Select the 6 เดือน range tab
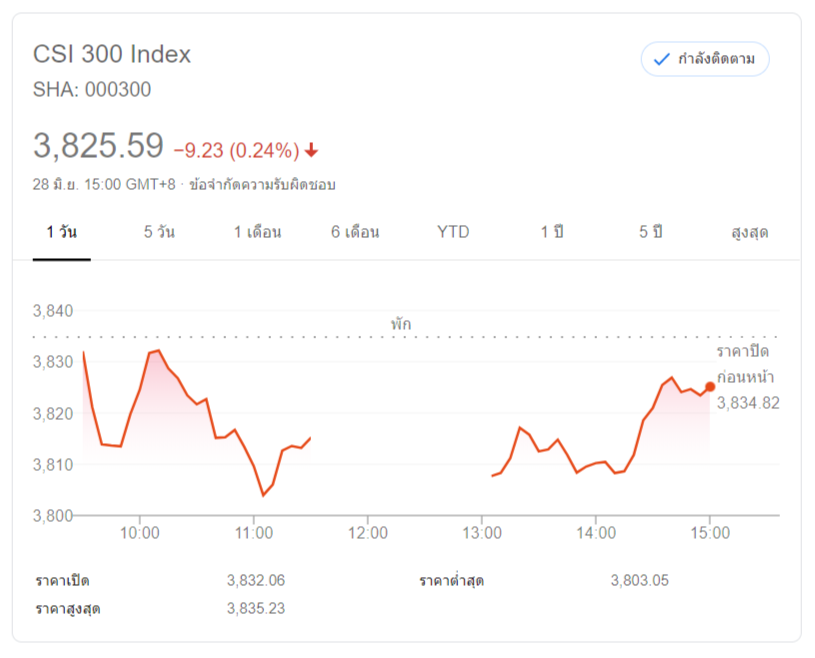 click(355, 232)
